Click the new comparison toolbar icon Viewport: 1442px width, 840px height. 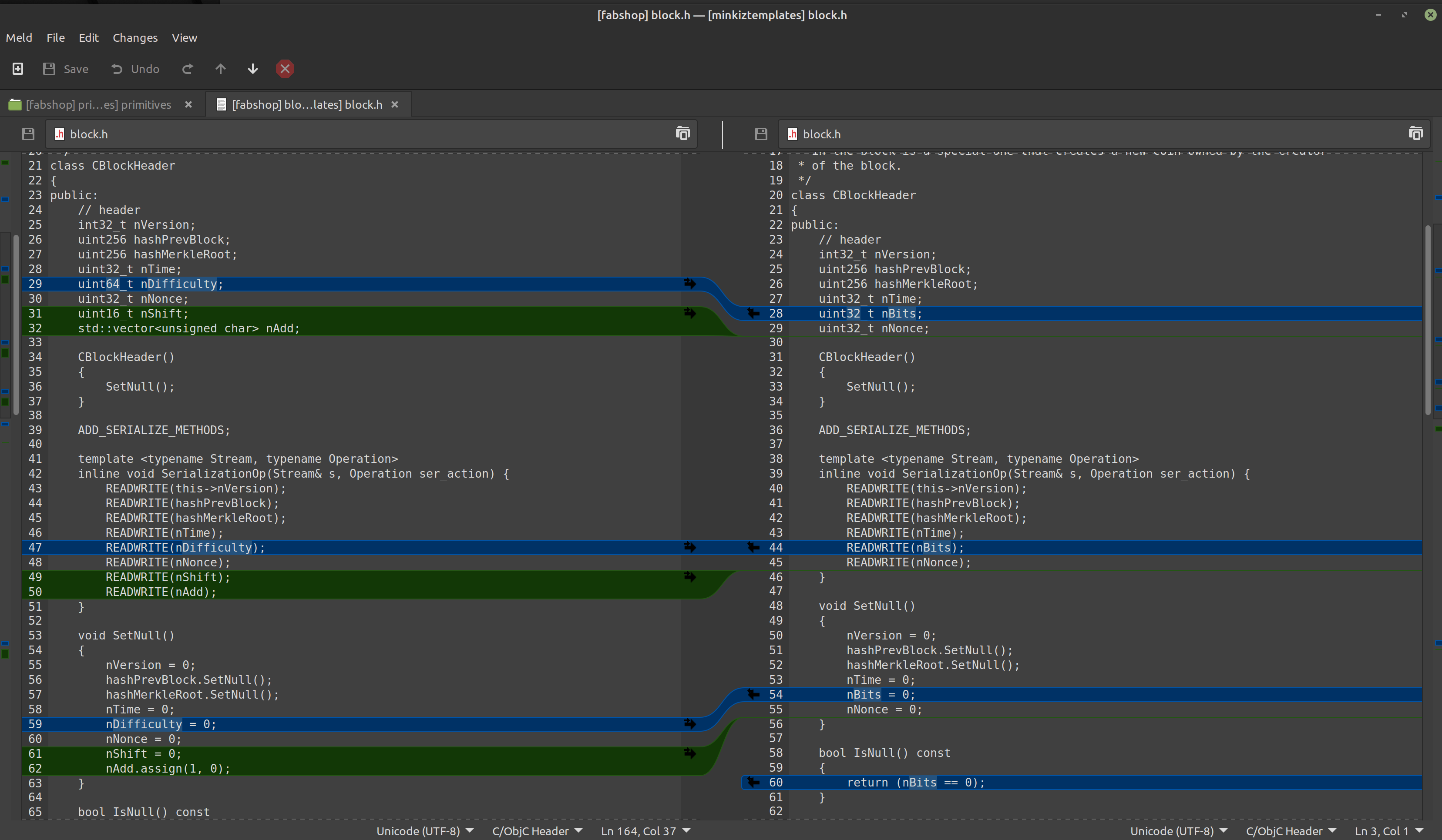click(x=18, y=69)
